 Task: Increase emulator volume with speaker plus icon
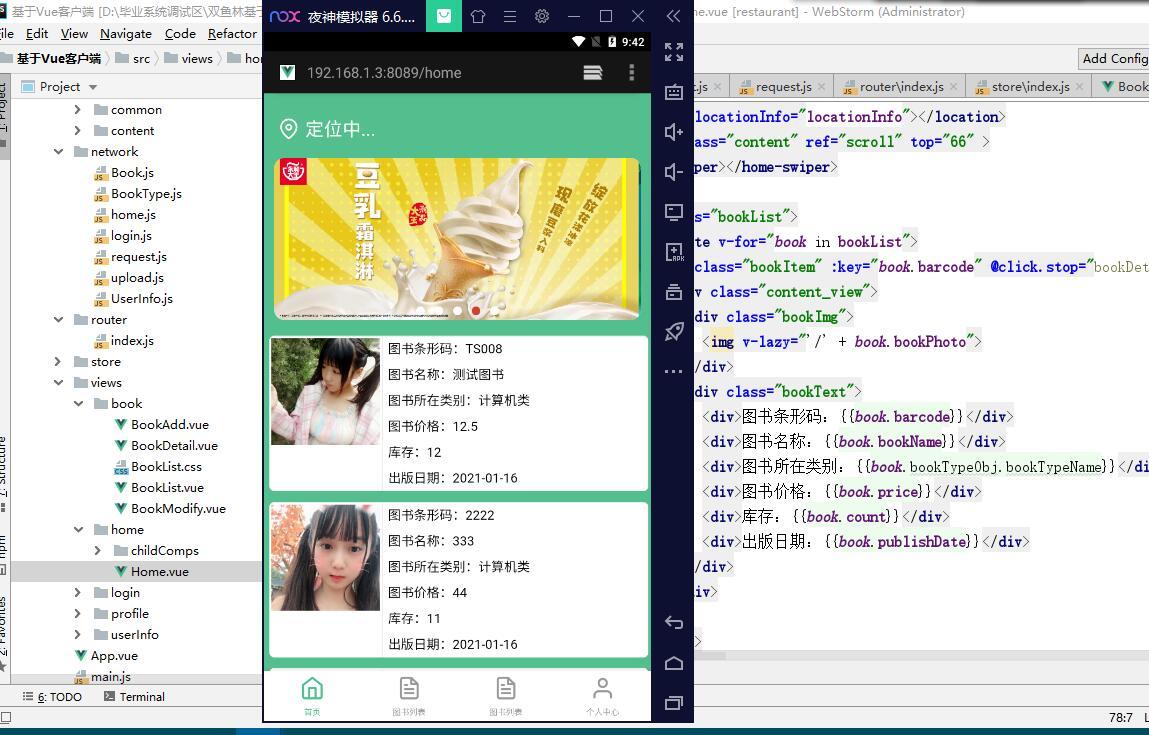[x=674, y=132]
